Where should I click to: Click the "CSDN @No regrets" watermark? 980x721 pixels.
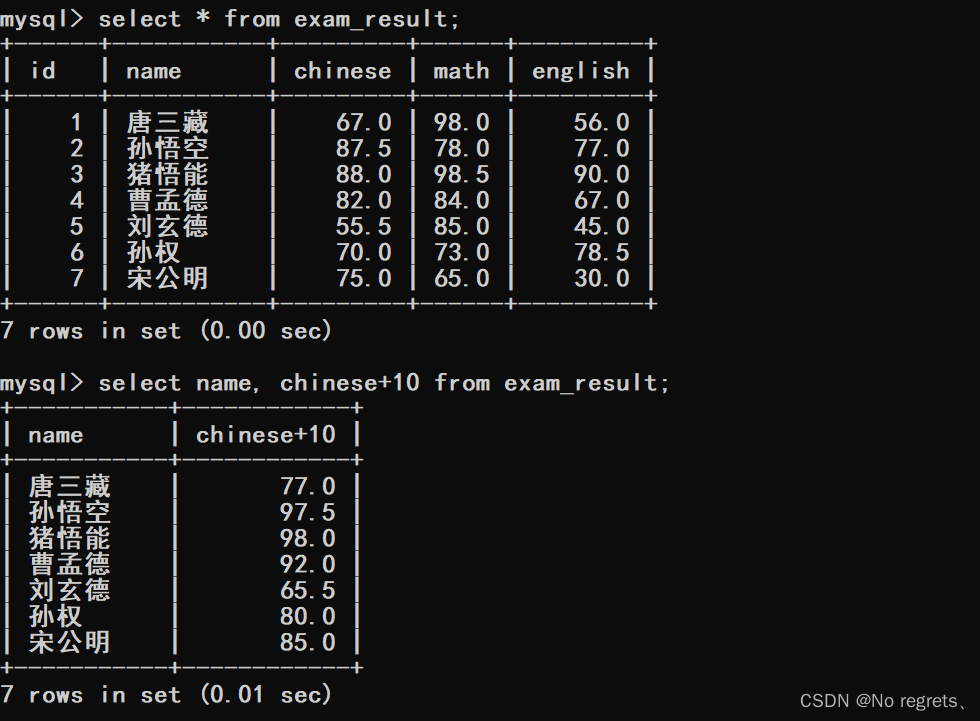click(x=883, y=701)
